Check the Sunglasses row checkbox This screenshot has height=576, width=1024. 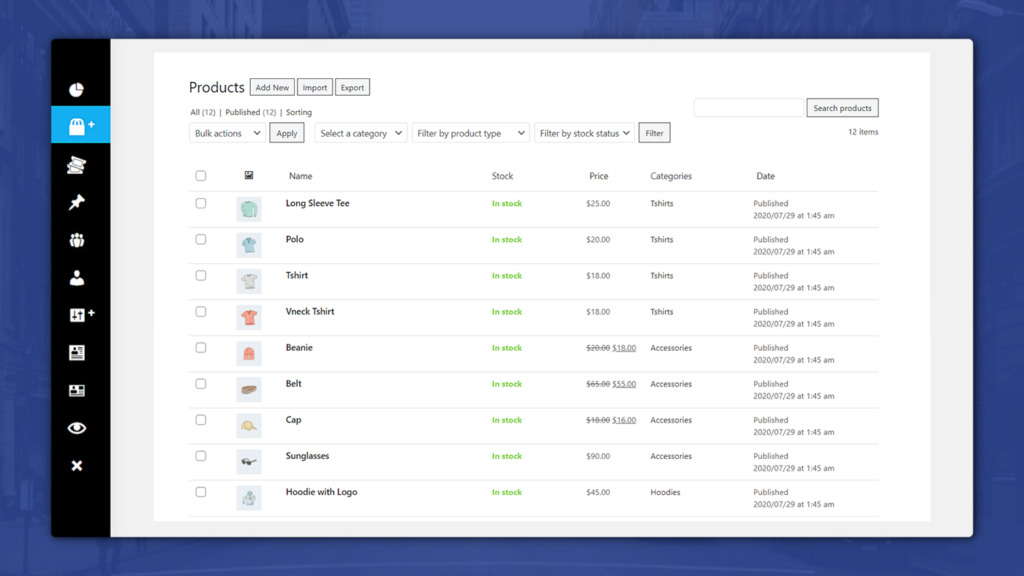pyautogui.click(x=200, y=456)
